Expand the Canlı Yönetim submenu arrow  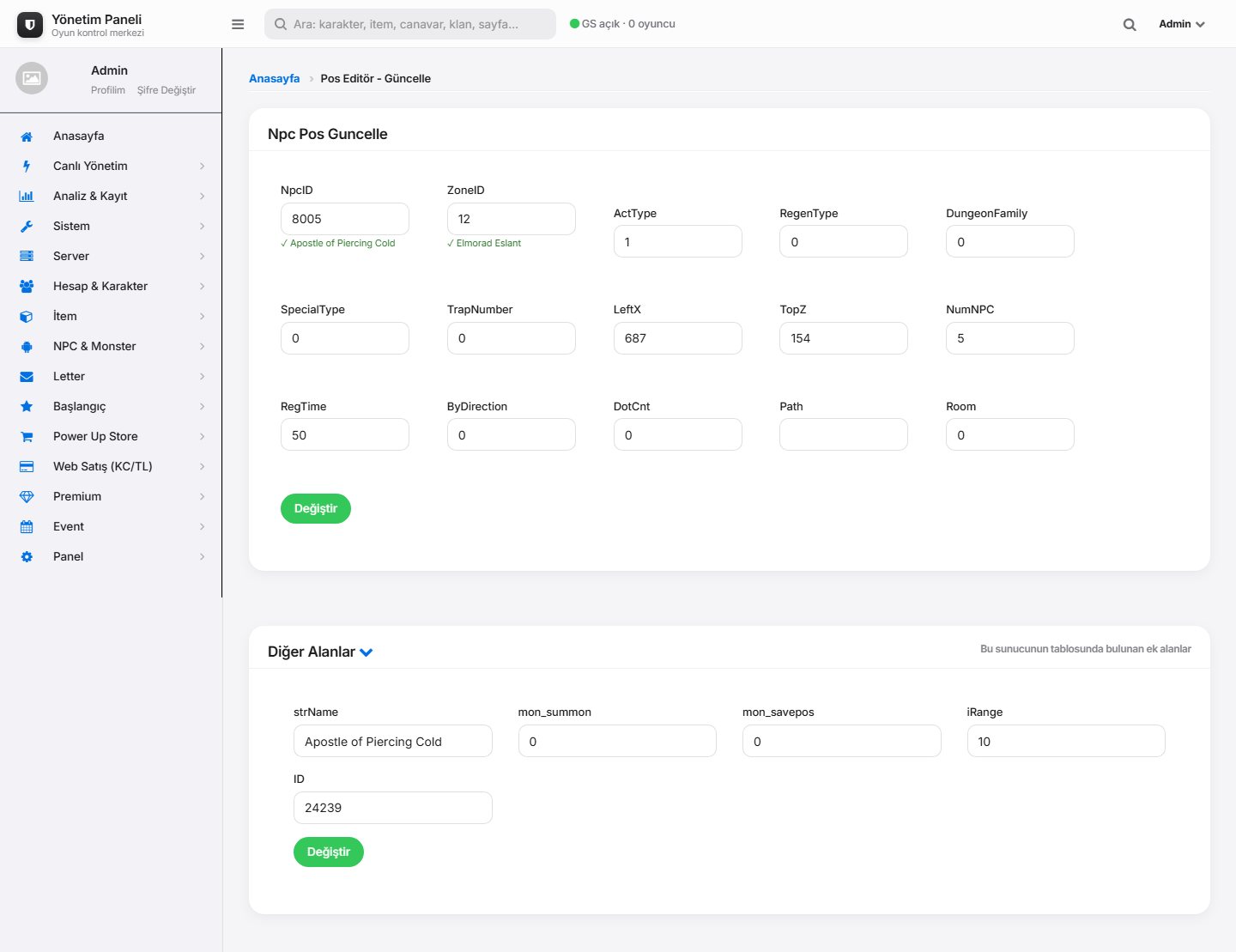click(203, 167)
